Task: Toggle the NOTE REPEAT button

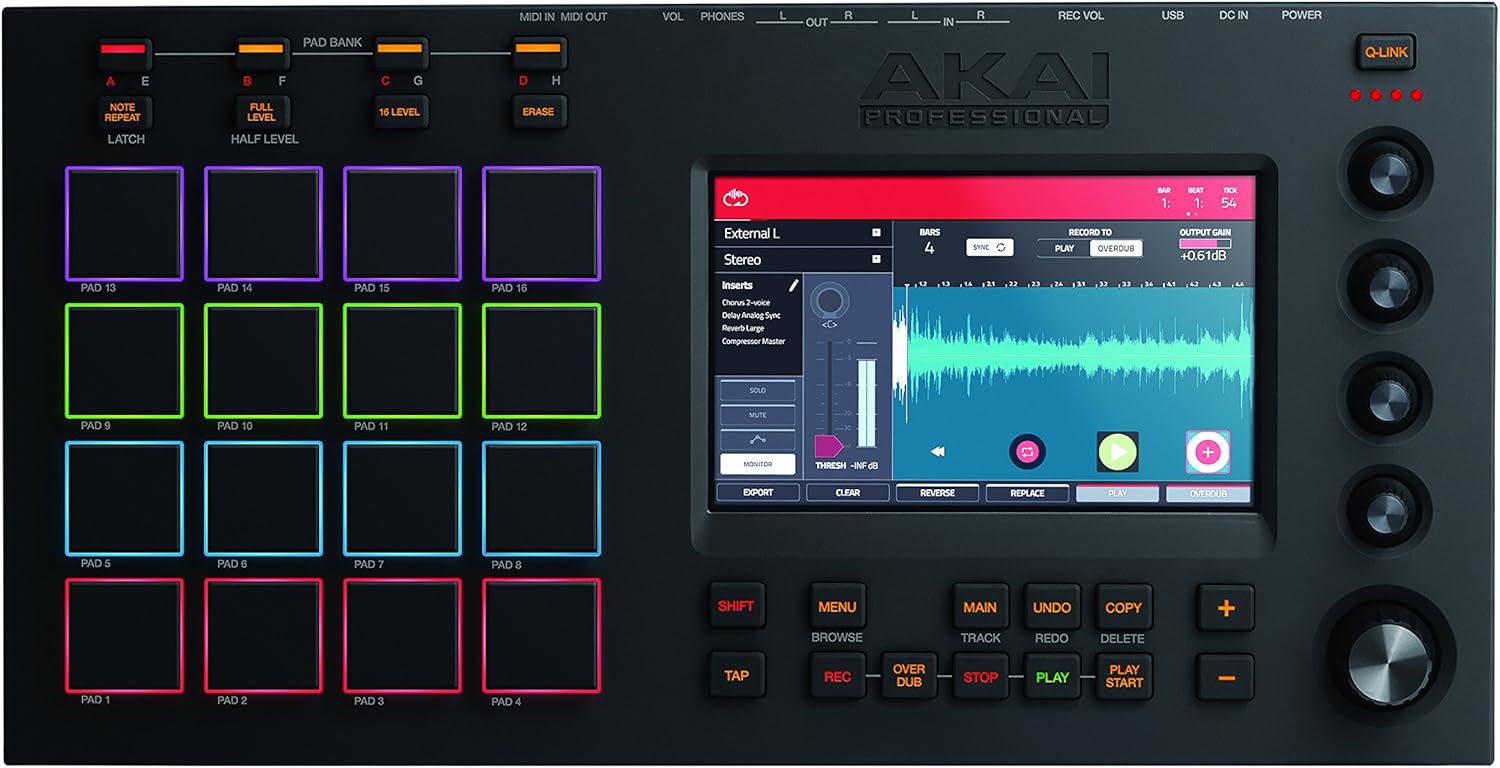Action: 122,112
